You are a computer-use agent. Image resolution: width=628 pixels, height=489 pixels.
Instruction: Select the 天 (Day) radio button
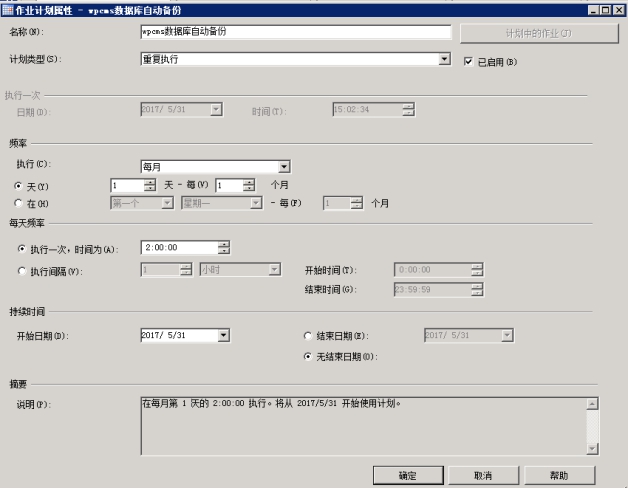pos(20,185)
